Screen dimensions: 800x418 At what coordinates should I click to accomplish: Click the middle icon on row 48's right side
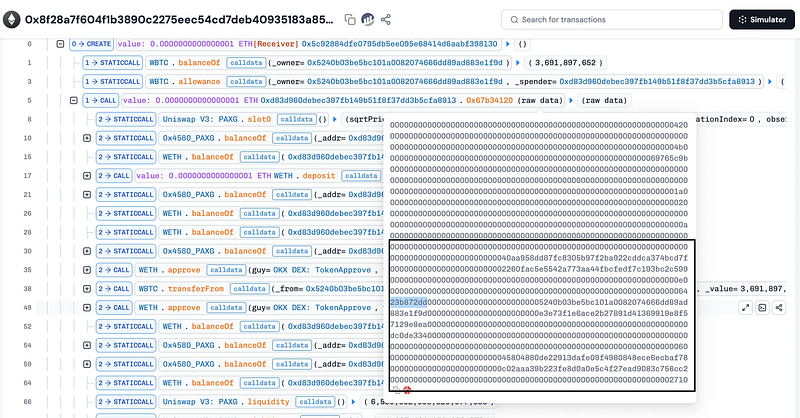click(763, 307)
